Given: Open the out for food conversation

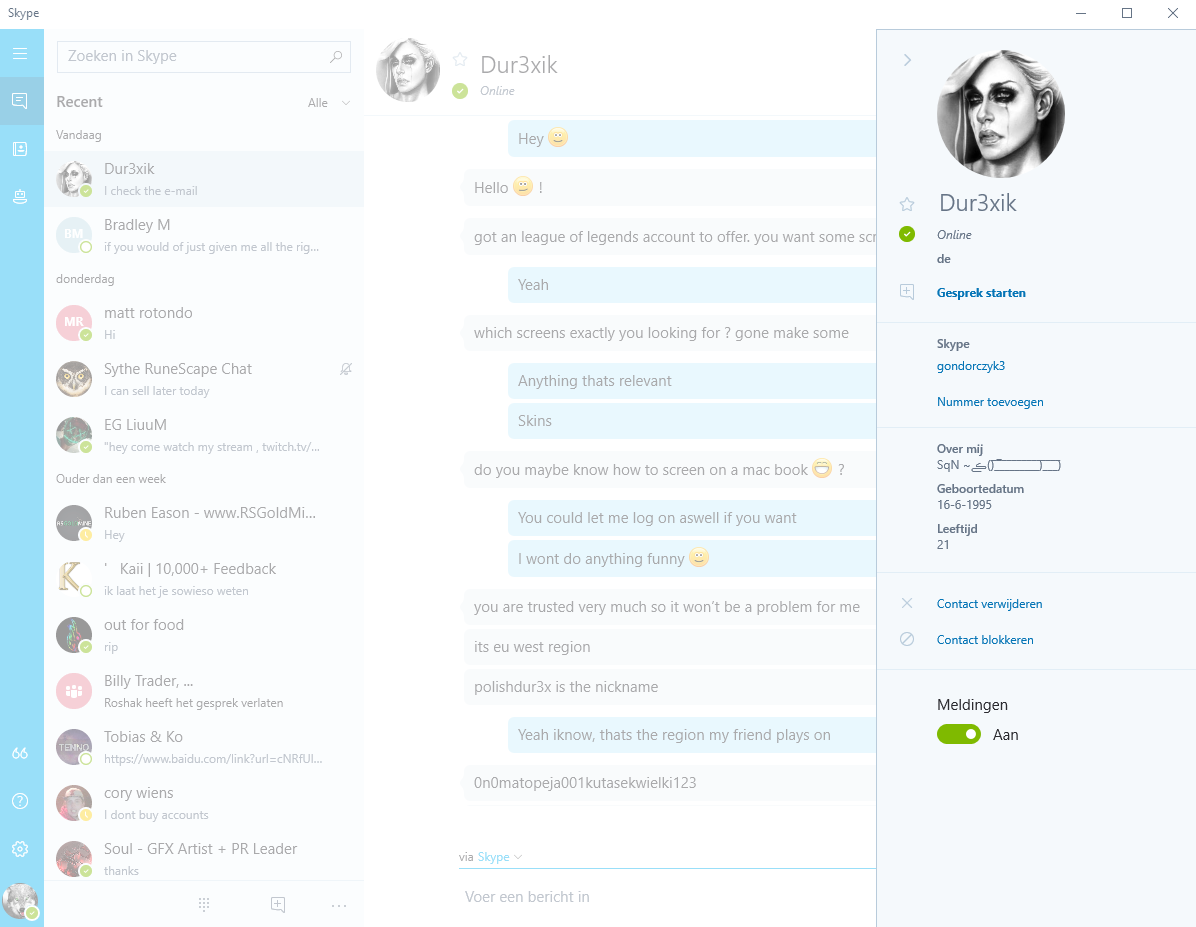Looking at the screenshot, I should pyautogui.click(x=204, y=635).
